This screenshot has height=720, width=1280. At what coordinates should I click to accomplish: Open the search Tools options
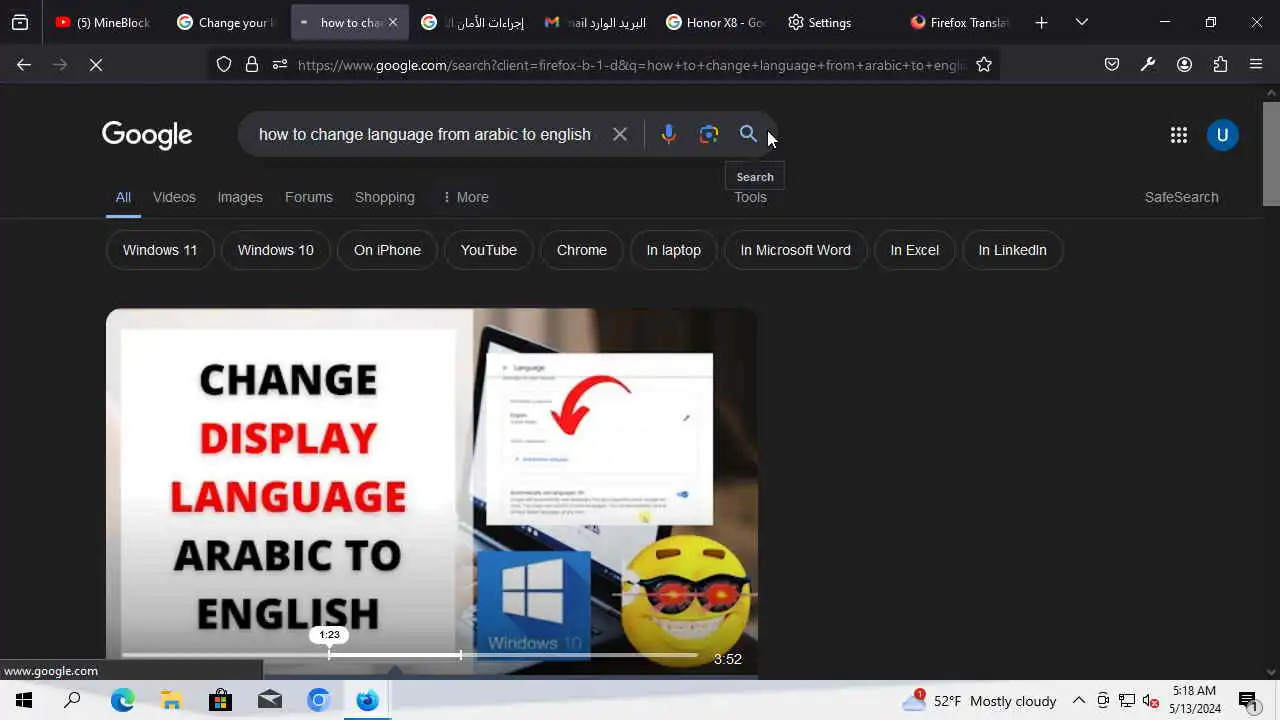click(750, 197)
